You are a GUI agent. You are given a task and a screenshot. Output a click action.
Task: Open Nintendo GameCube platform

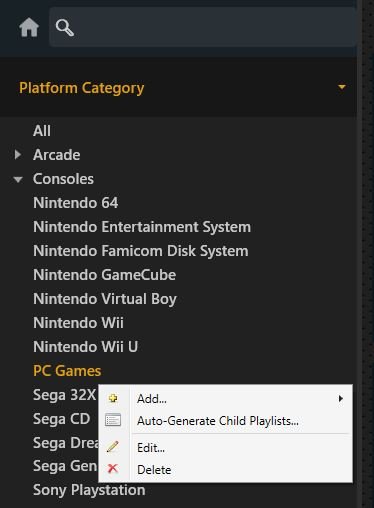pos(105,275)
